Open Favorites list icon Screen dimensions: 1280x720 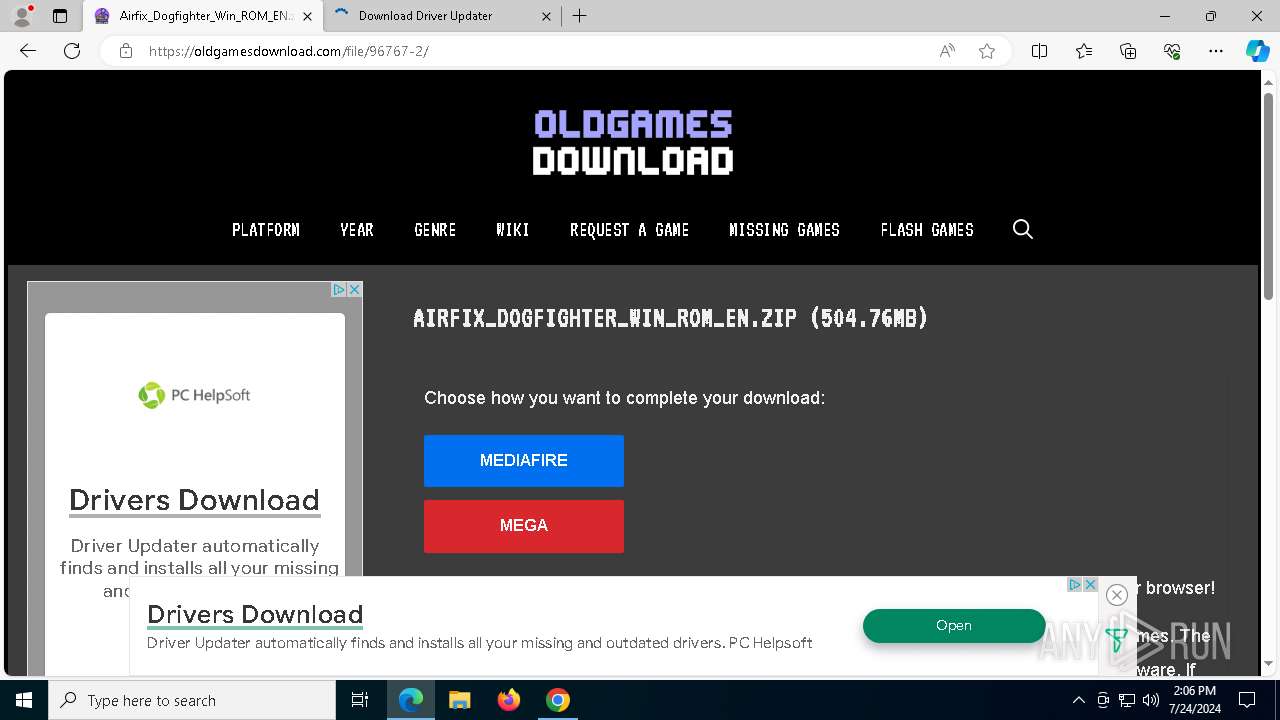[1084, 51]
